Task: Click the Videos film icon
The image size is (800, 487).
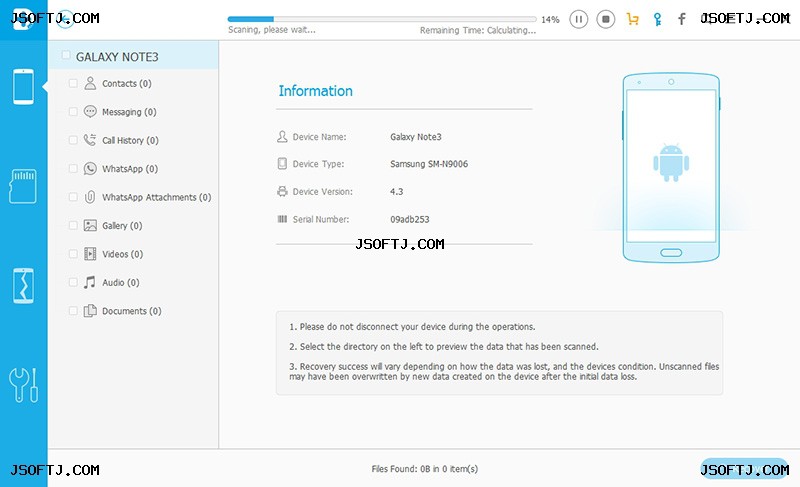Action: pos(90,253)
